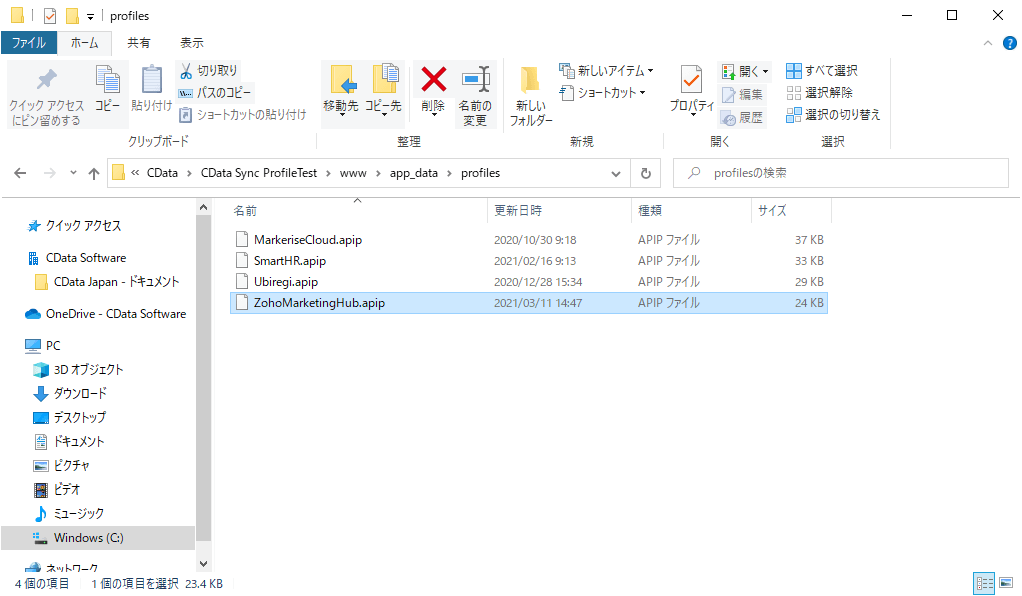Click the Paste (貼り付け) ribbon button
The image size is (1022, 596).
coord(151,89)
